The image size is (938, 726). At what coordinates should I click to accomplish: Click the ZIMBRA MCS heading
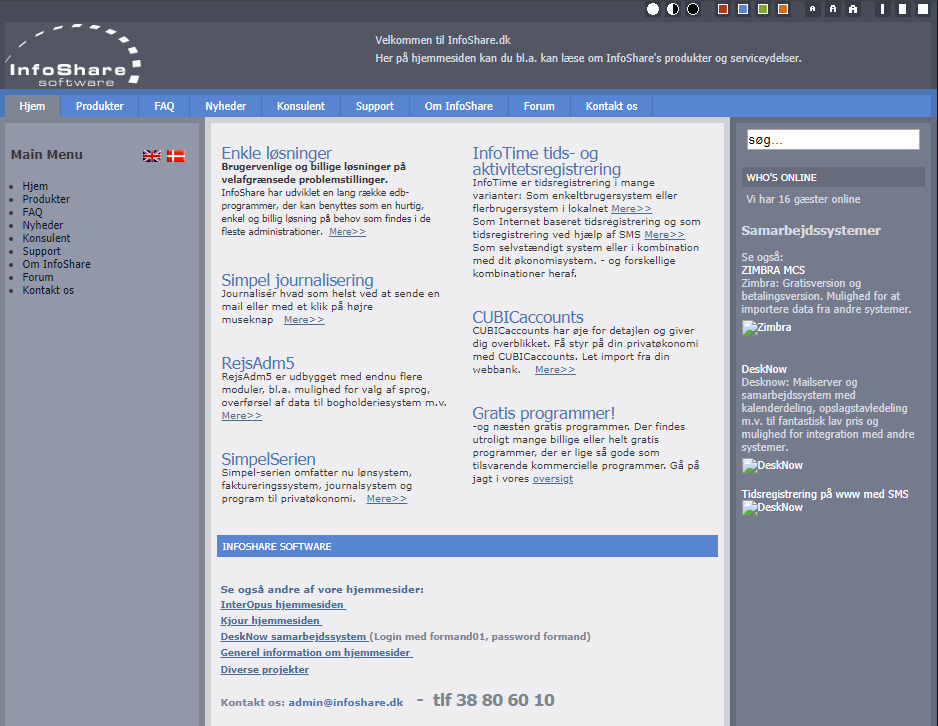(x=773, y=270)
